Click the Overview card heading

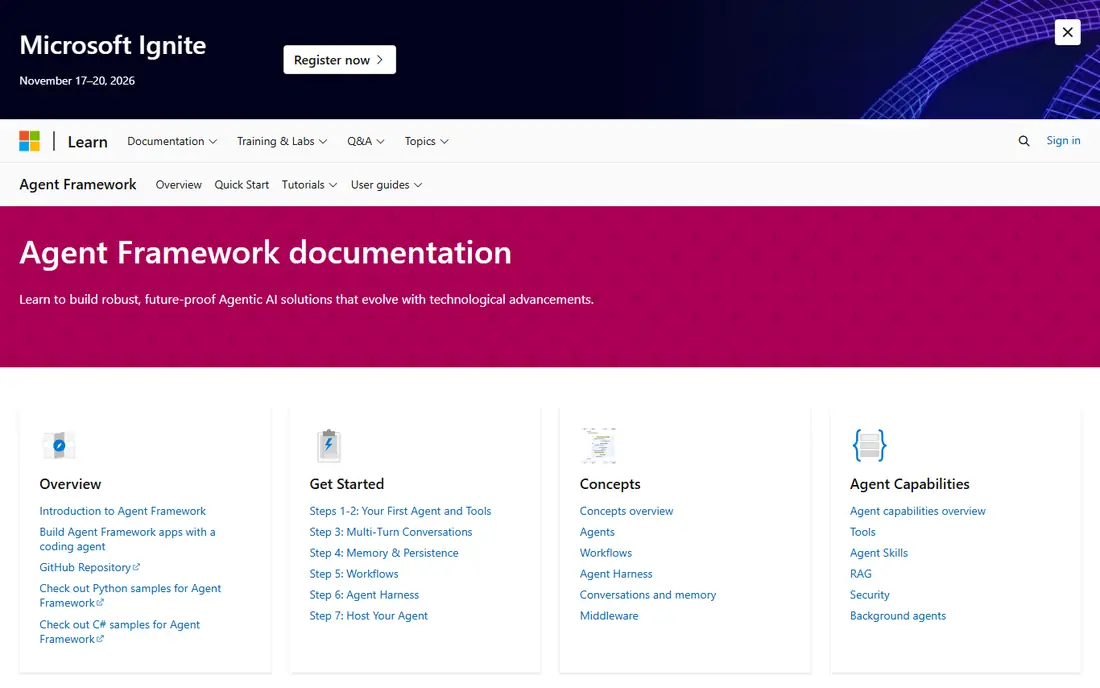(x=70, y=484)
